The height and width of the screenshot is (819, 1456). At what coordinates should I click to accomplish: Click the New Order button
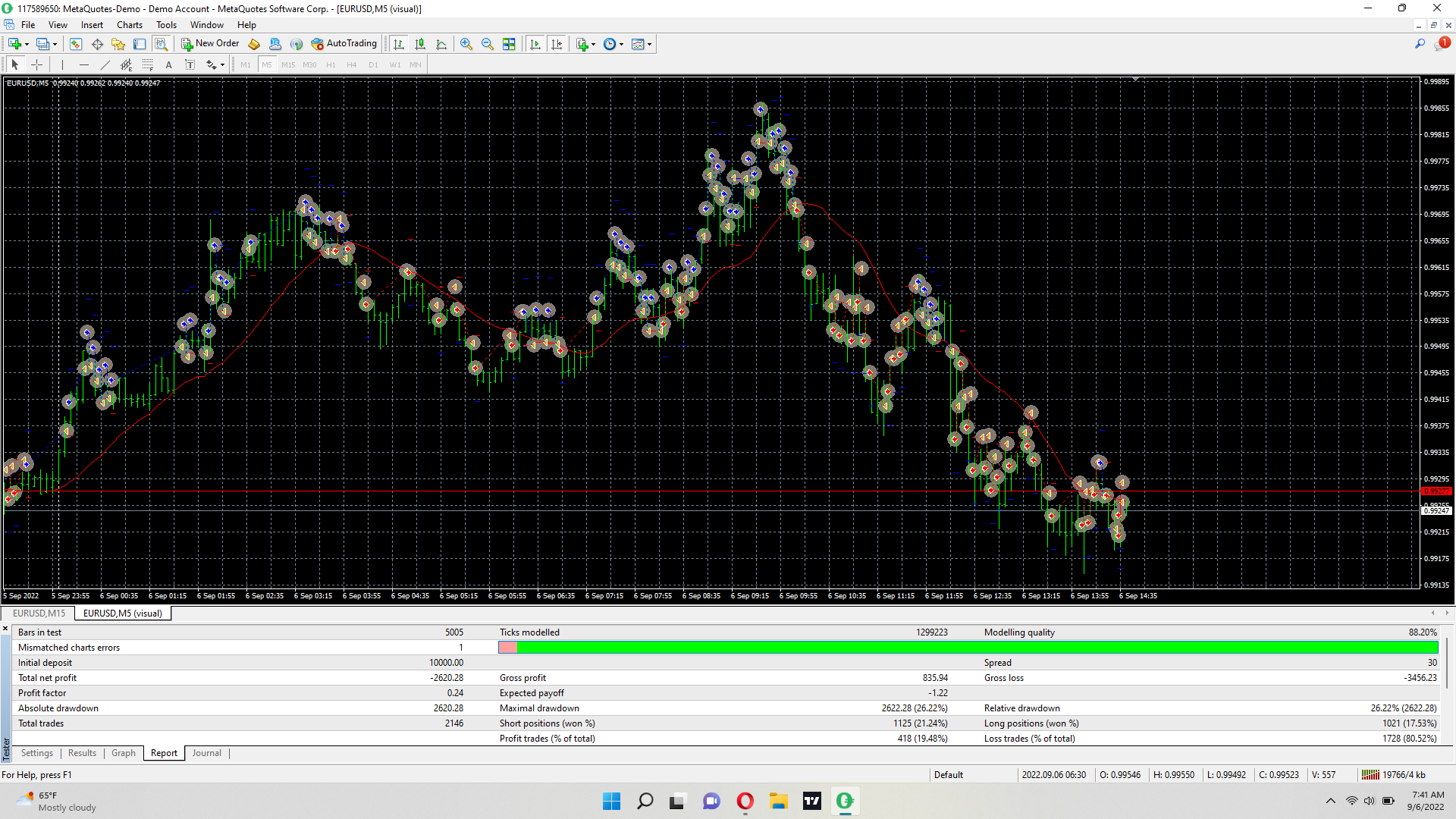pos(210,44)
